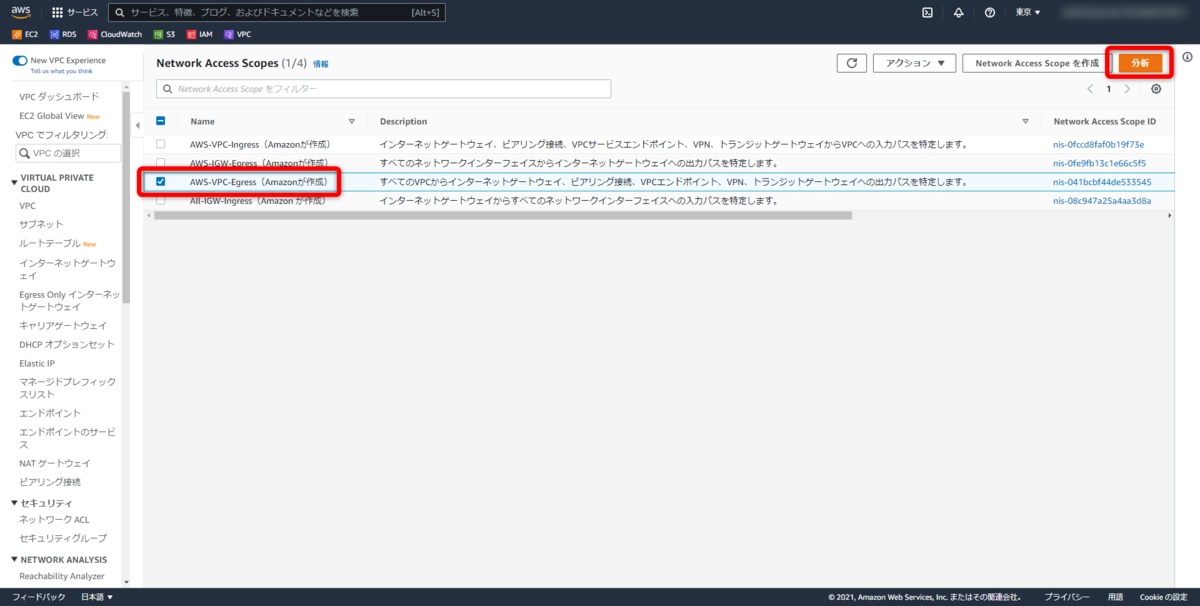Collapse the セキュリティ section

14,503
